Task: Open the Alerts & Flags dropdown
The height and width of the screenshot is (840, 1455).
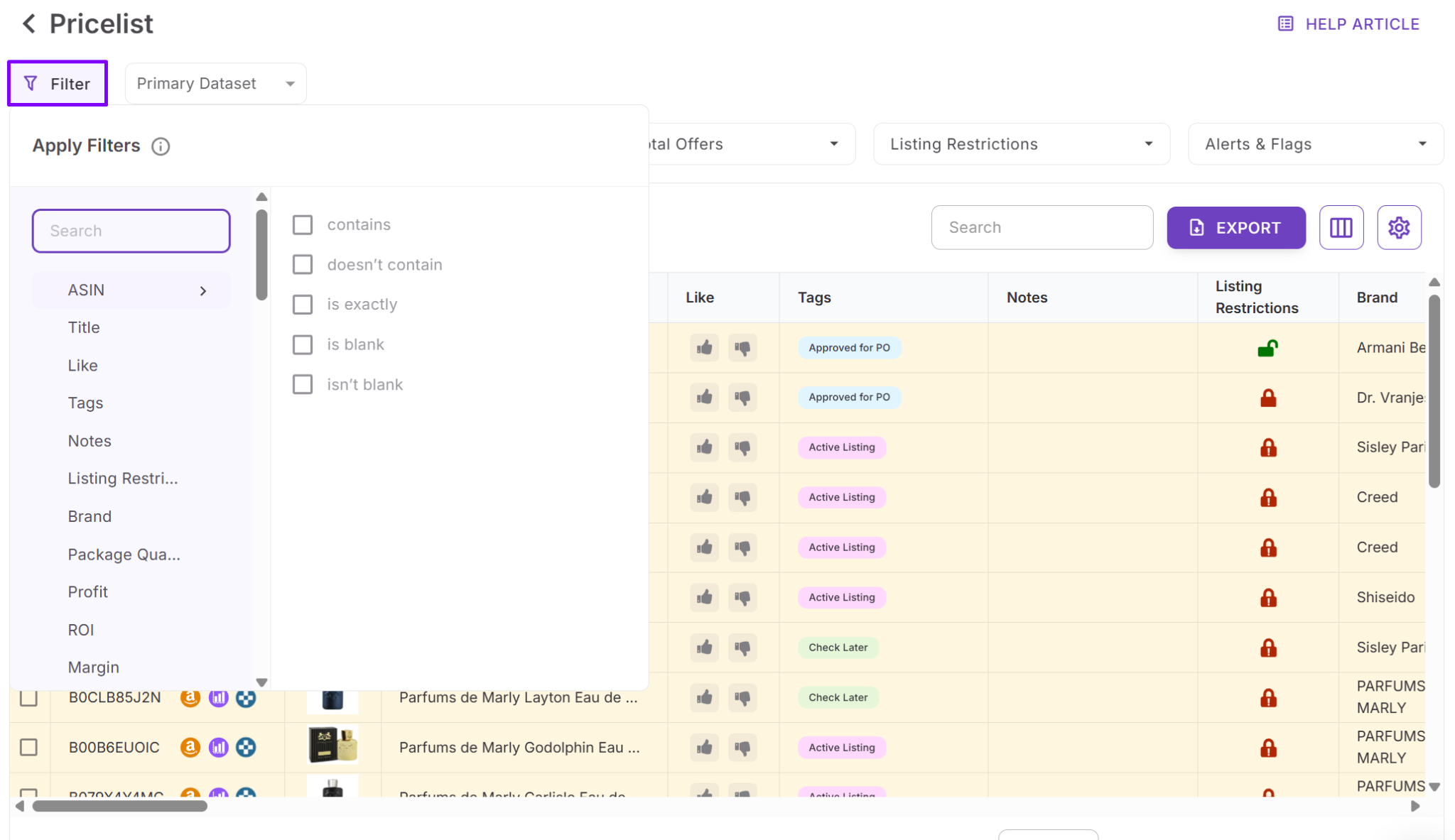Action: pos(1315,144)
